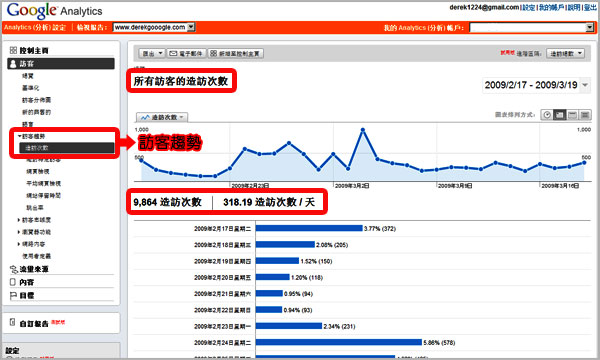The width and height of the screenshot is (600, 360).
Task: Click the '0.95% (94)' value
Action: point(298,294)
